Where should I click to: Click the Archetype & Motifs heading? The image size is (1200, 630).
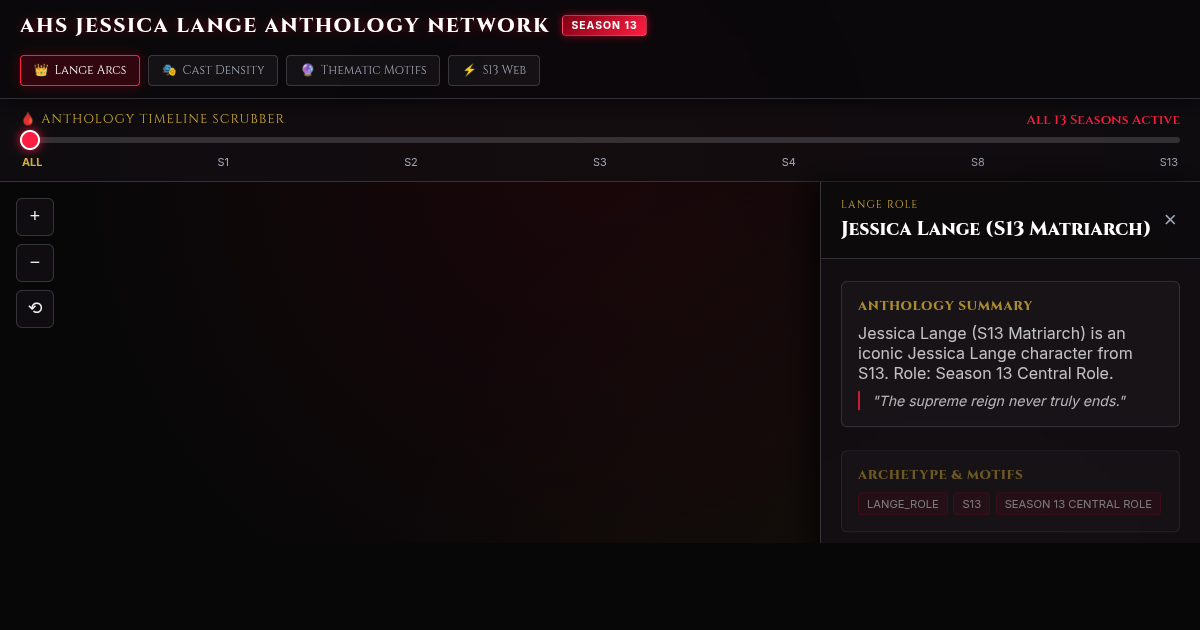pos(940,475)
